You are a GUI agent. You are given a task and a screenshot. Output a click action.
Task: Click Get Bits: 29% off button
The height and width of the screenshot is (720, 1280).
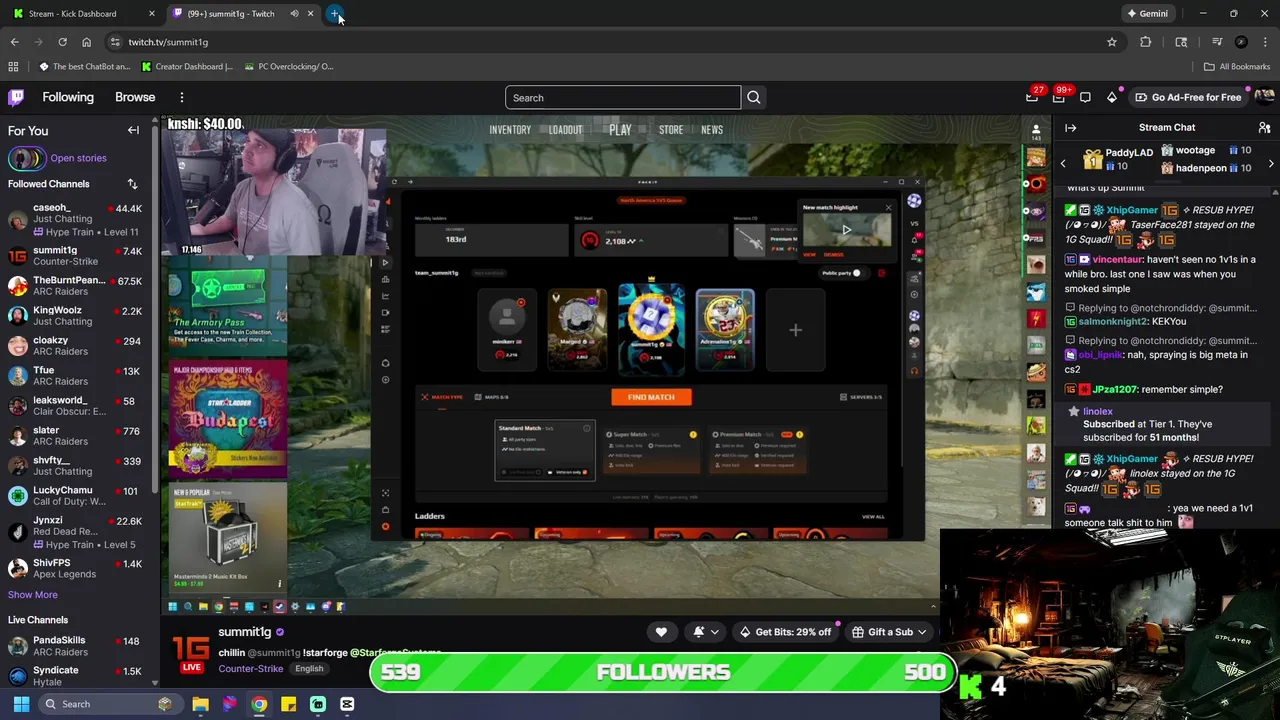785,632
